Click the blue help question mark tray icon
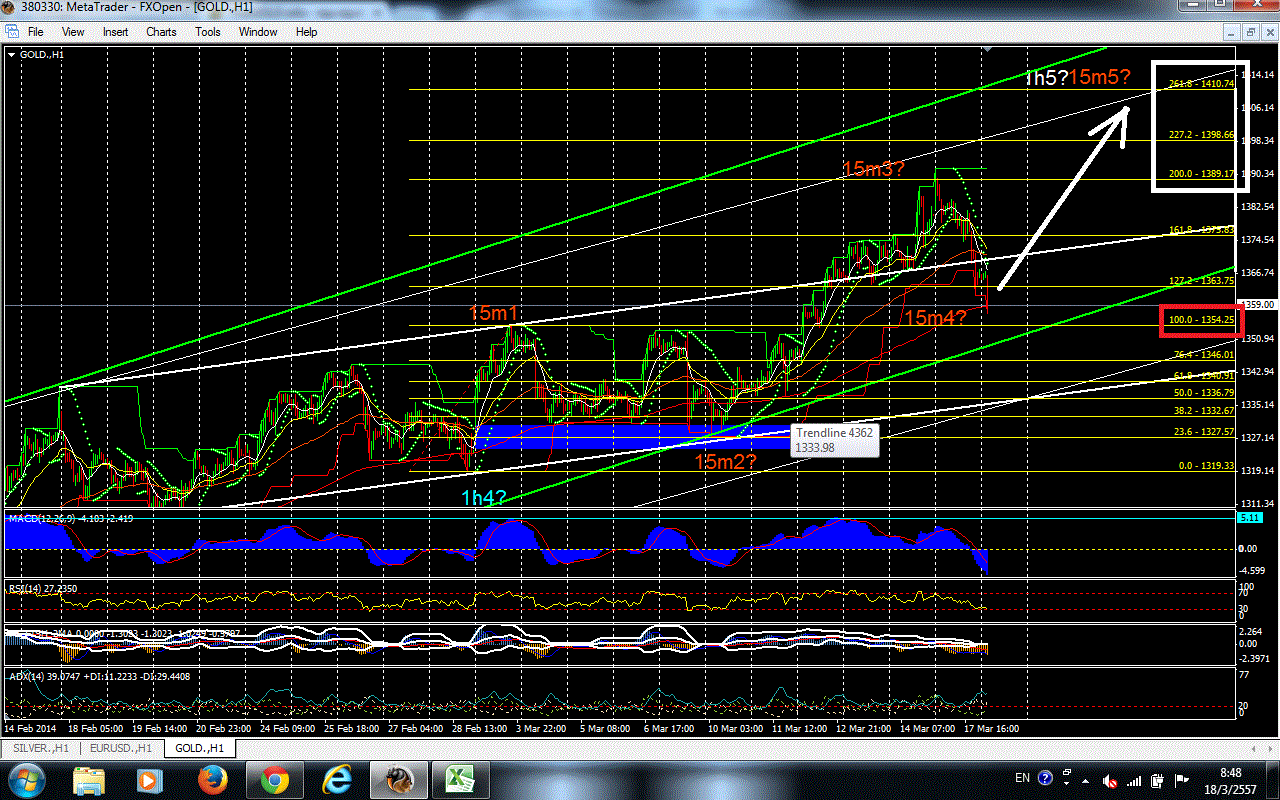 (1046, 778)
